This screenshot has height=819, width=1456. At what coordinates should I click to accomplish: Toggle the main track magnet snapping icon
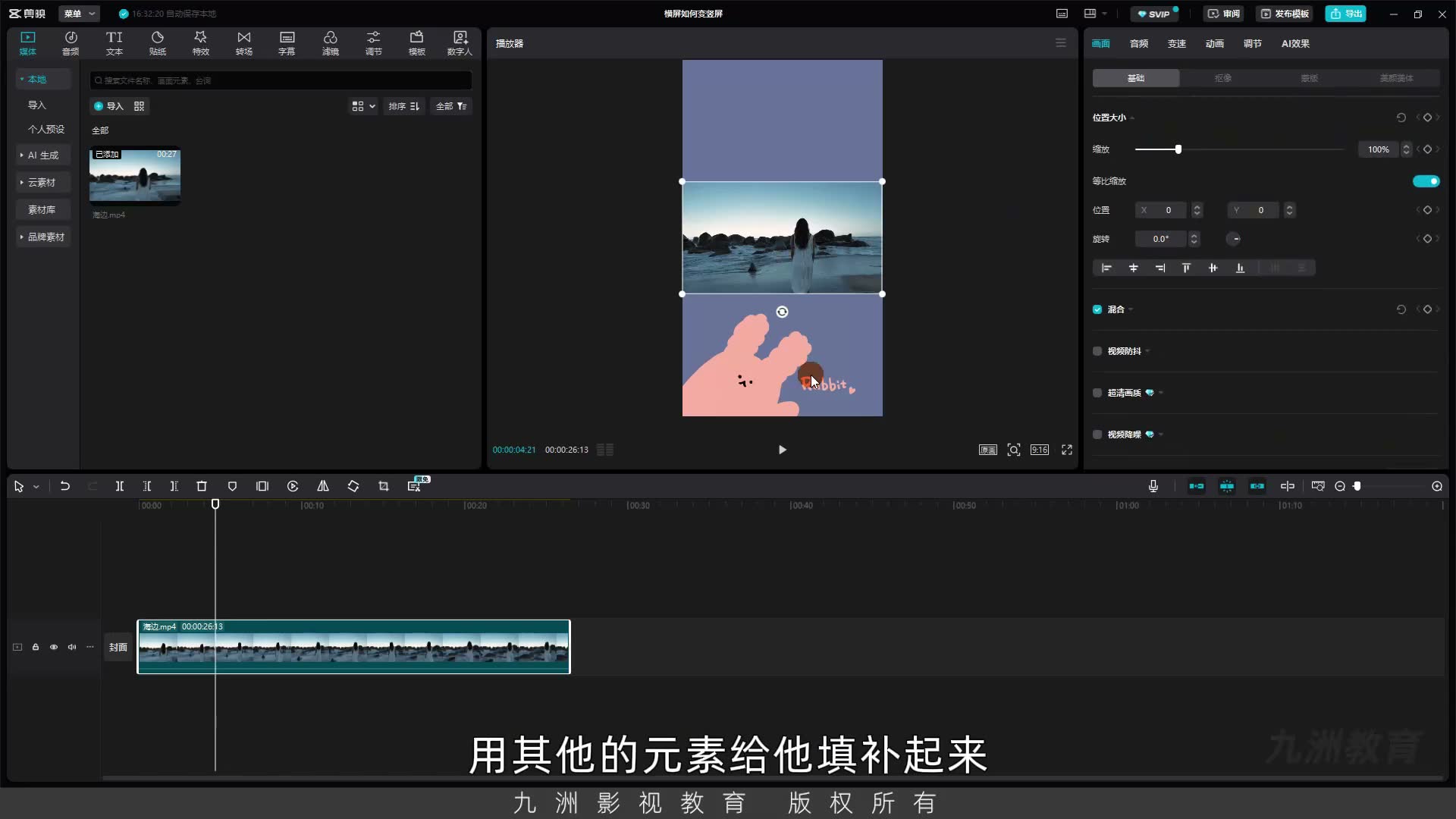(x=1197, y=486)
